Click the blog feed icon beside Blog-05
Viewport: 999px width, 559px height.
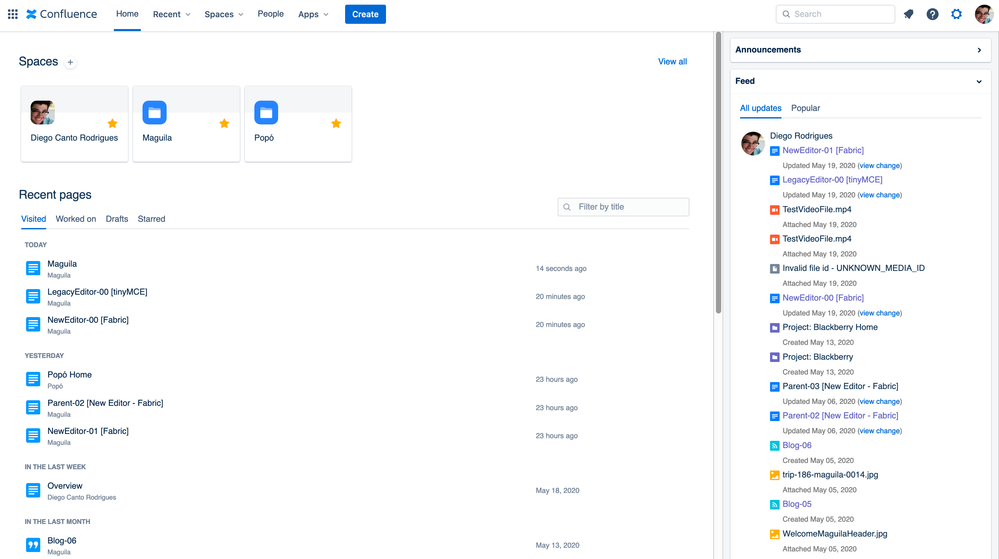(775, 505)
